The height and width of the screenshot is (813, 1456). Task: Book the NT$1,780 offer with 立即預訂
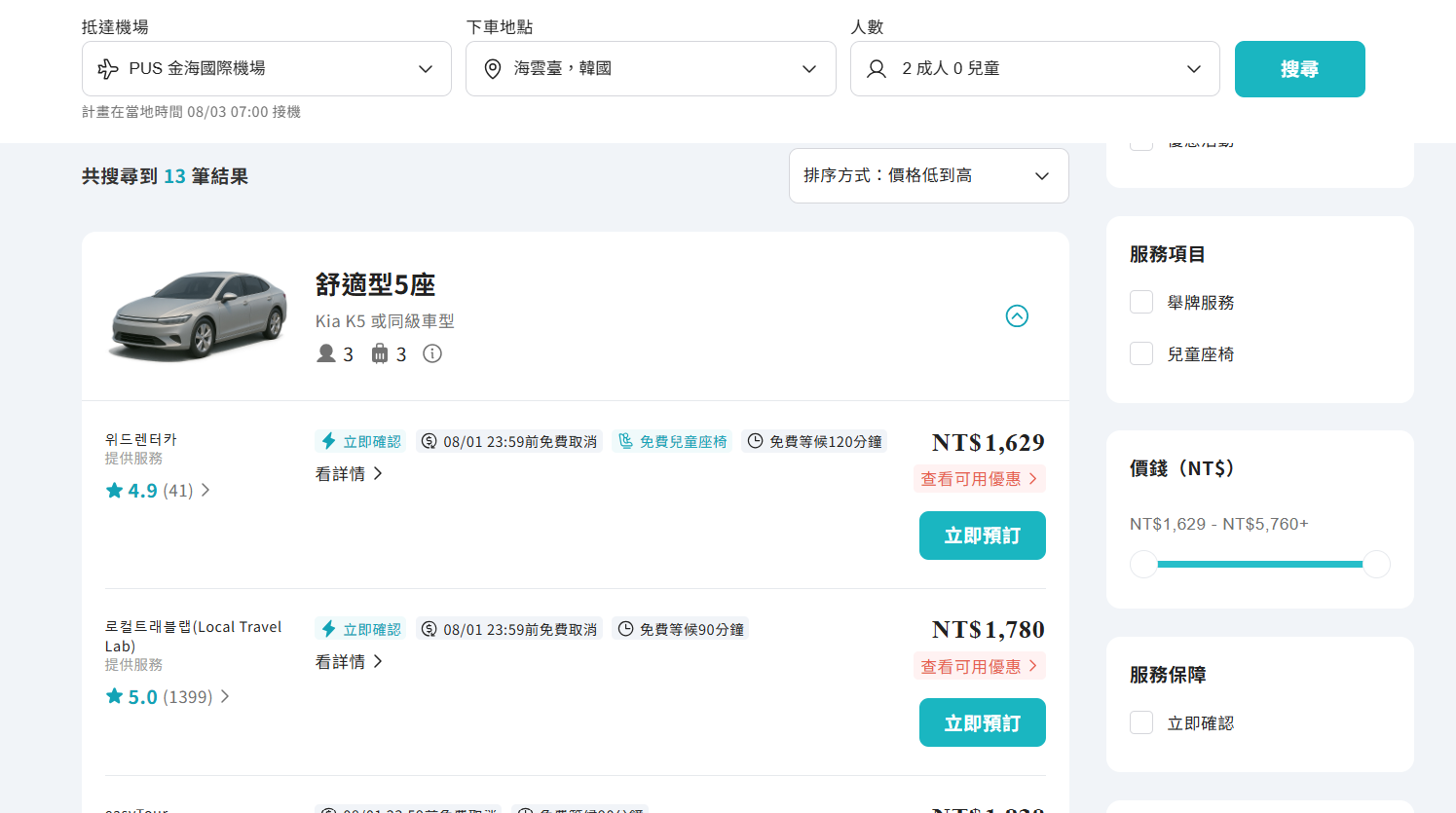(983, 722)
